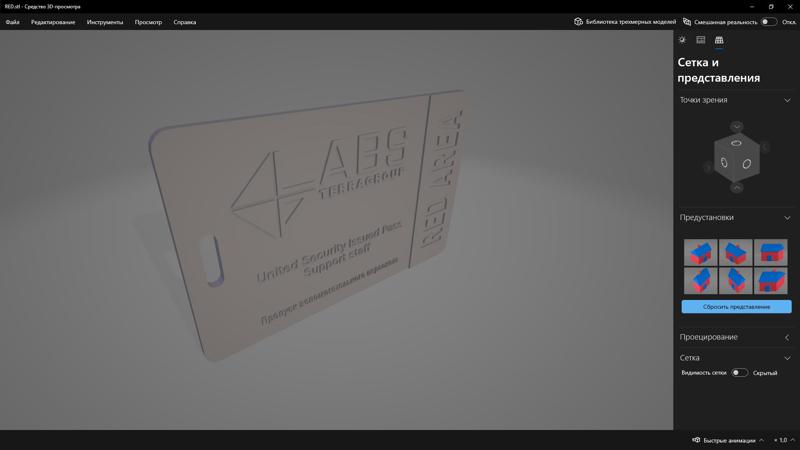This screenshot has height=450, width=800.
Task: Expand the Проецирование section
Action: pos(787,337)
